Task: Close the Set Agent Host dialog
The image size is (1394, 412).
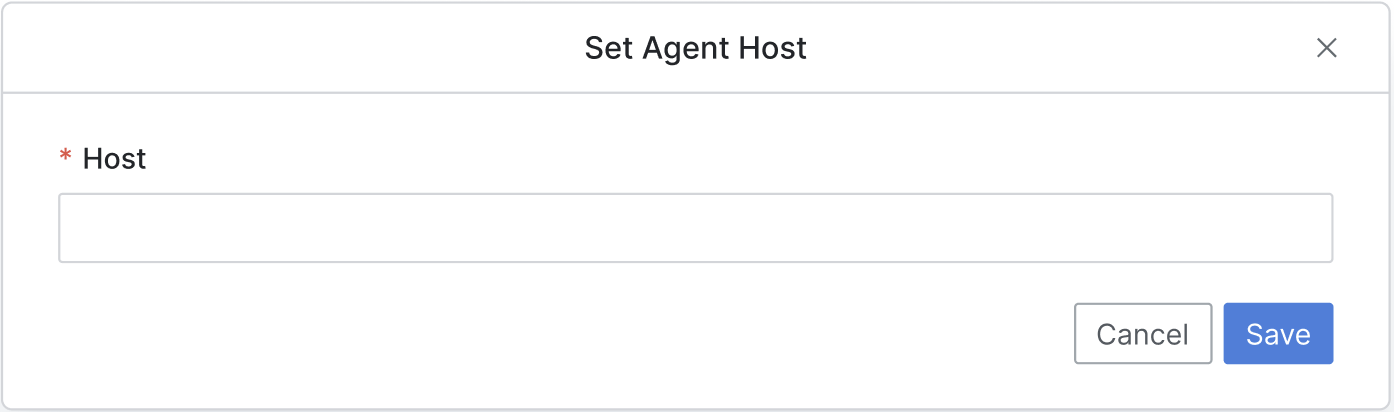Action: click(x=1326, y=48)
